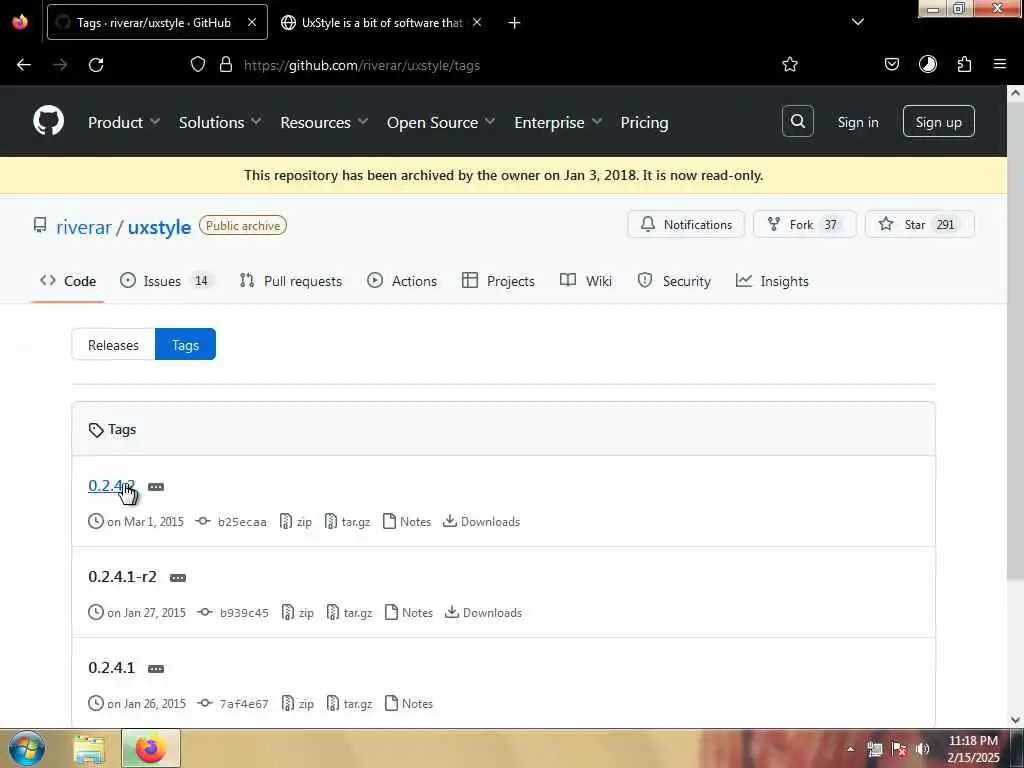Click the Sign in link
Viewport: 1024px width, 768px height.
(x=857, y=122)
